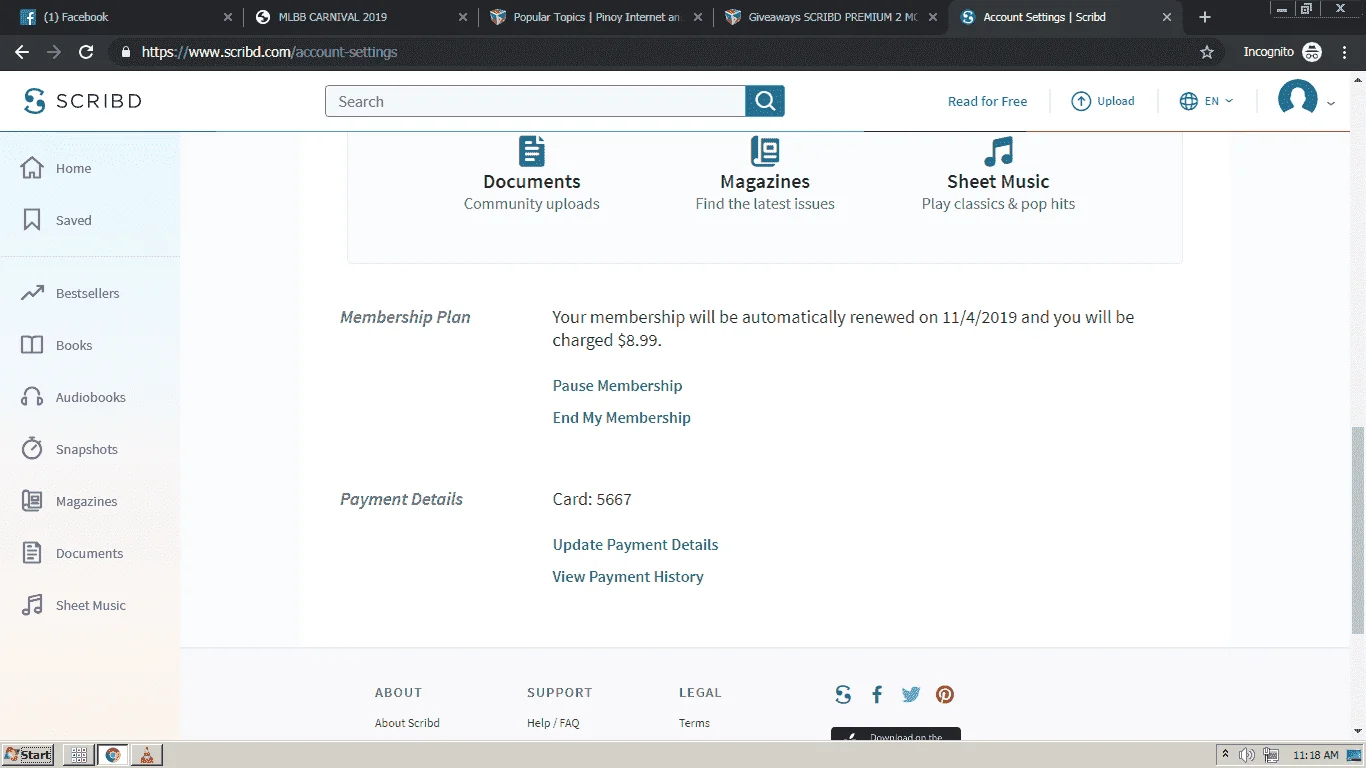Click the globe language icon
The image size is (1366, 768).
(1189, 101)
